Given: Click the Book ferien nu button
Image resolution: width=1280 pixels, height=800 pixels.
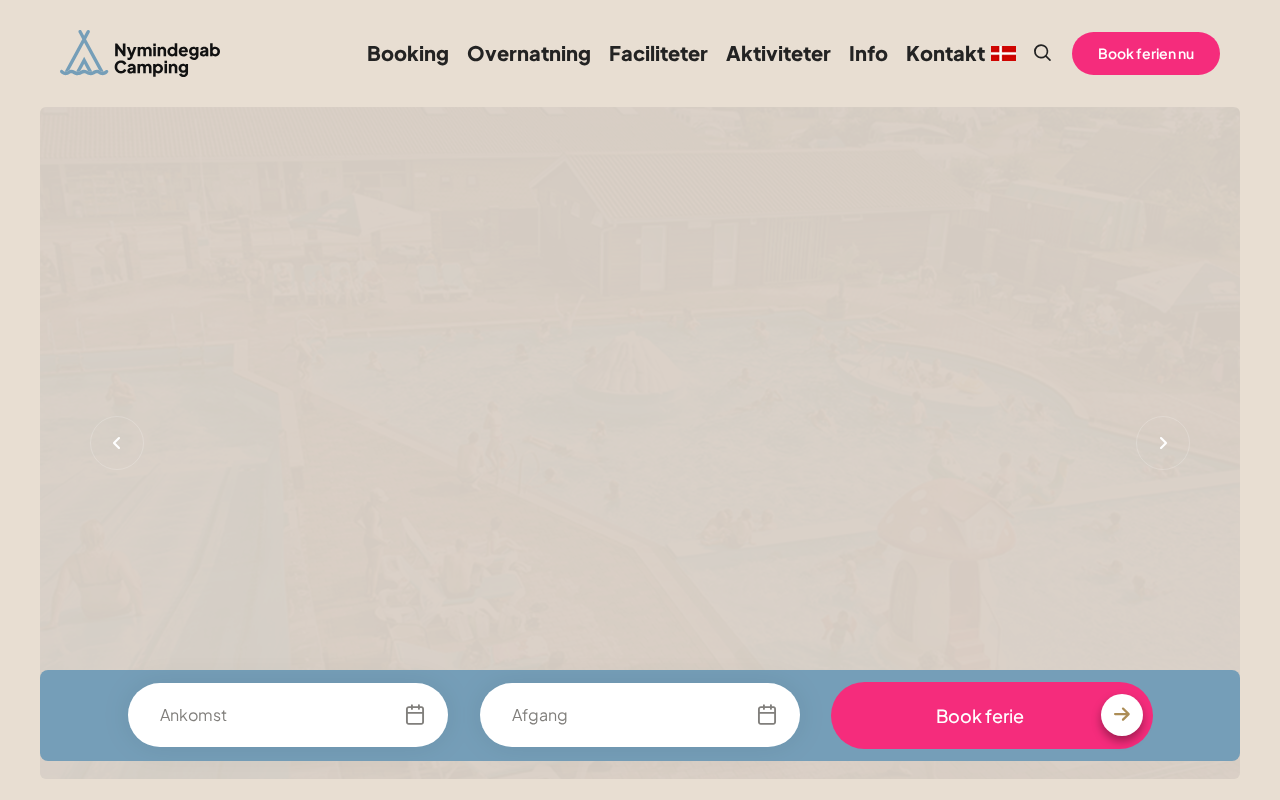Looking at the screenshot, I should pos(1146,53).
